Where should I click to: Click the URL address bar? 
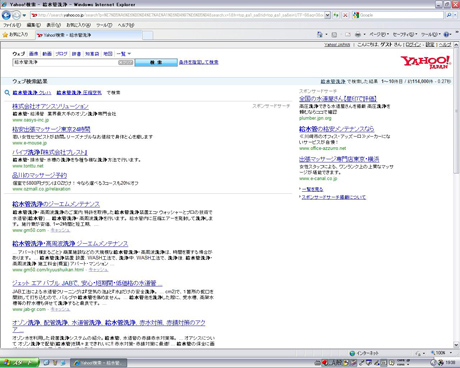177,15
